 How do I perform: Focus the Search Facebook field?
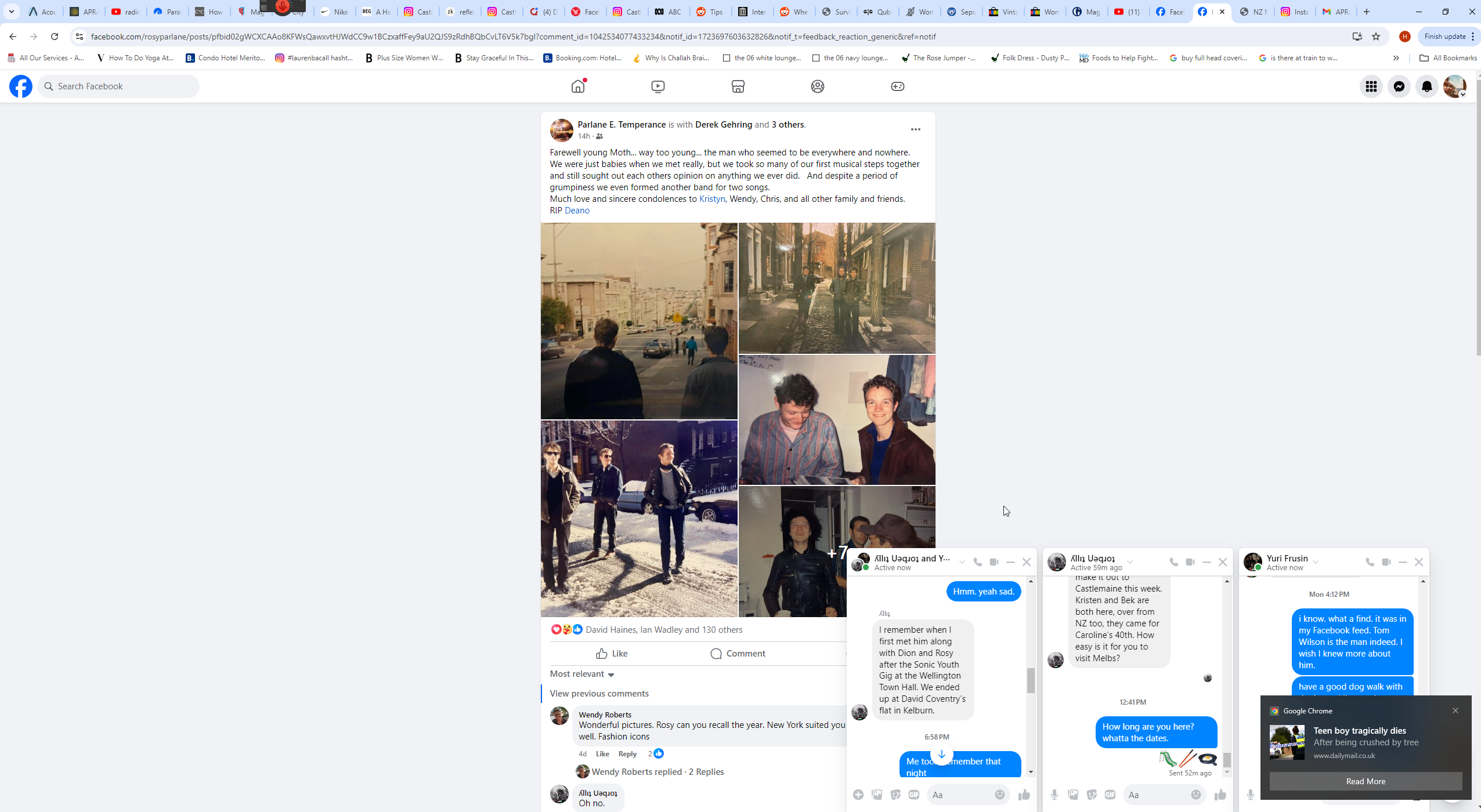pyautogui.click(x=118, y=86)
